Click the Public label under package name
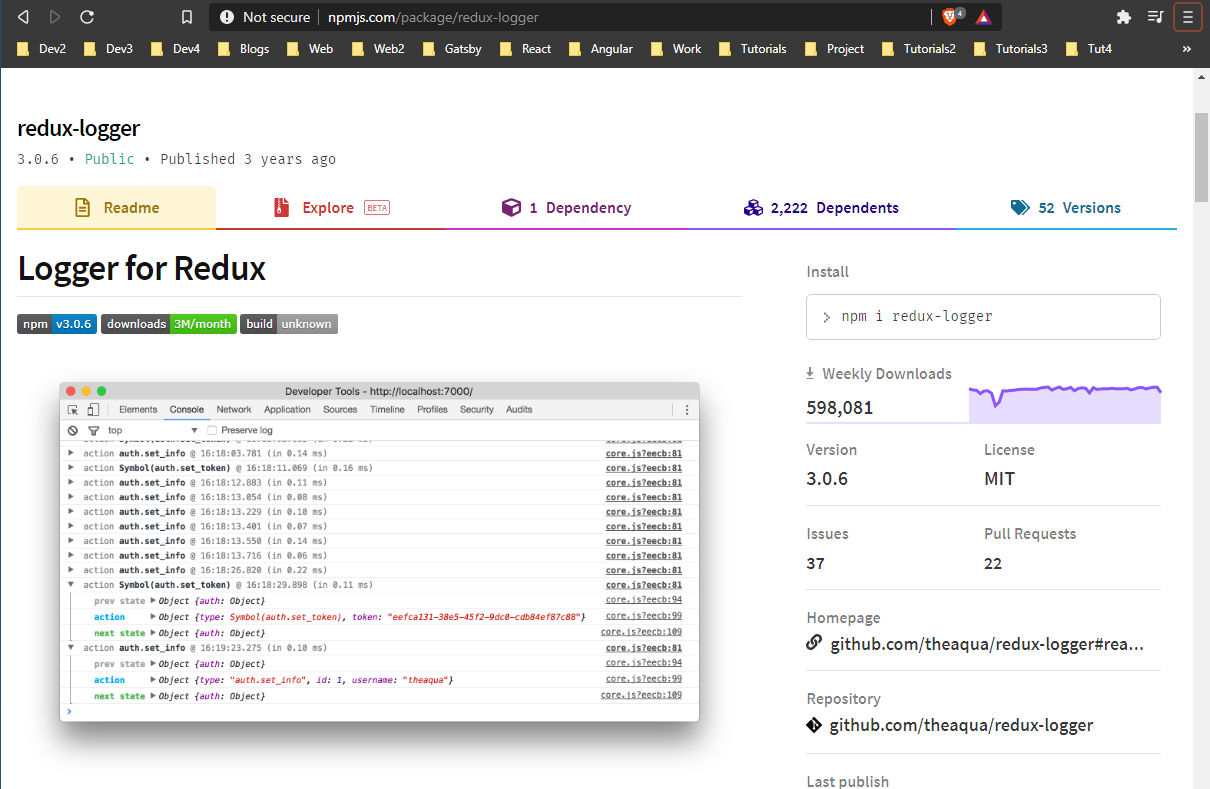This screenshot has width=1210, height=789. [x=110, y=159]
